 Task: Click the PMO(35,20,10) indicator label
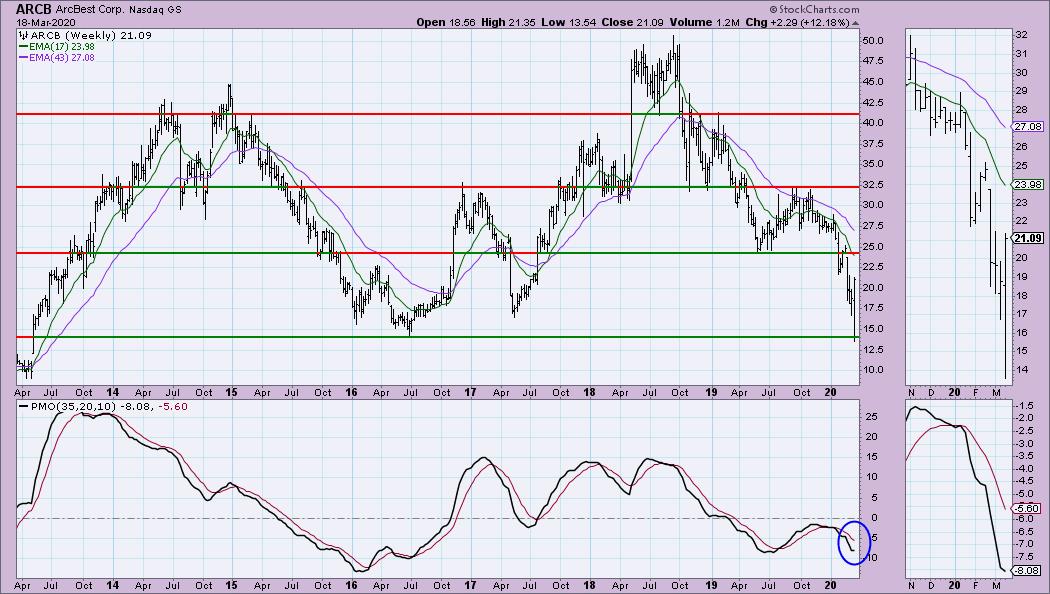coord(74,406)
